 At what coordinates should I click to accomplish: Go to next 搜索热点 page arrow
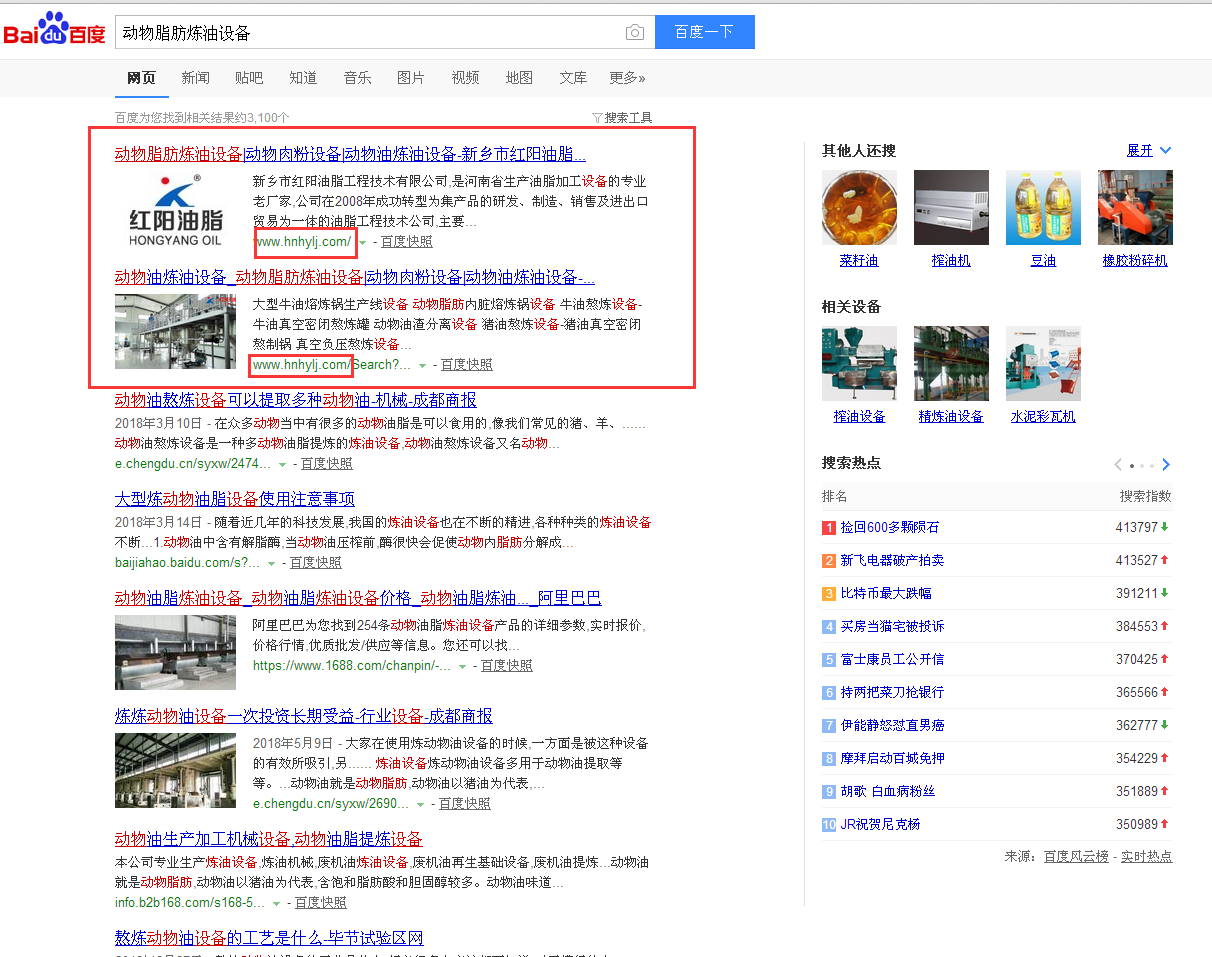pyautogui.click(x=1166, y=465)
